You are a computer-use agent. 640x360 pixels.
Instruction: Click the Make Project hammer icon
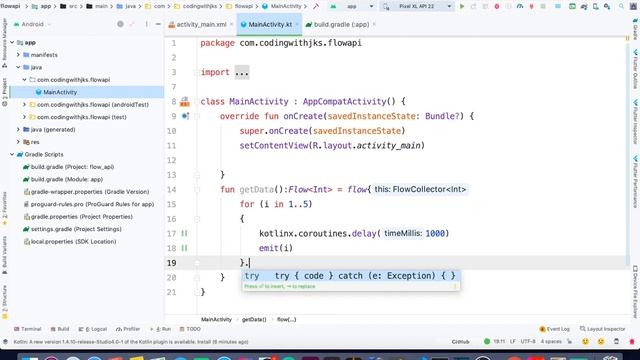[316, 7]
